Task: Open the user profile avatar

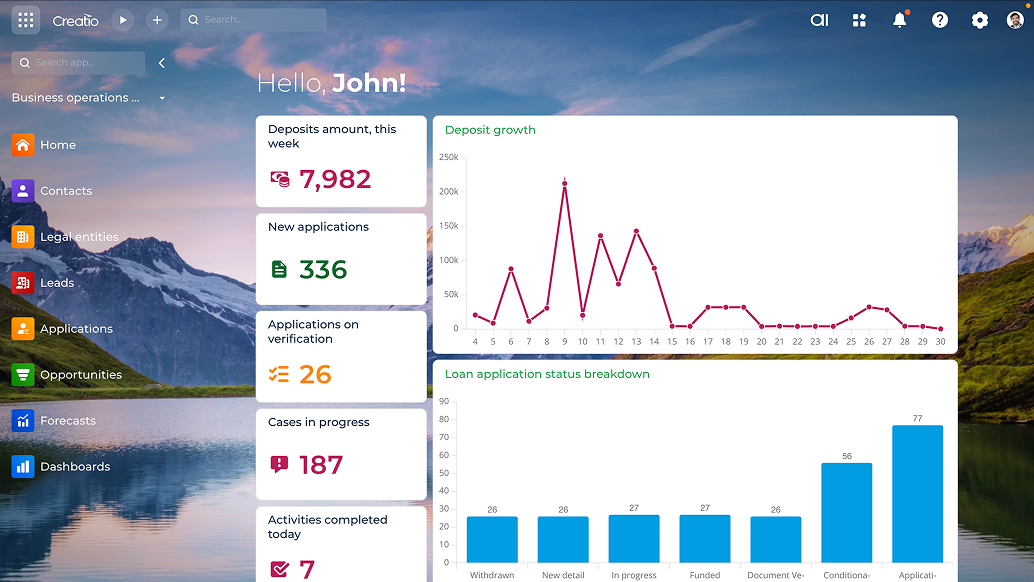Action: [x=1015, y=20]
